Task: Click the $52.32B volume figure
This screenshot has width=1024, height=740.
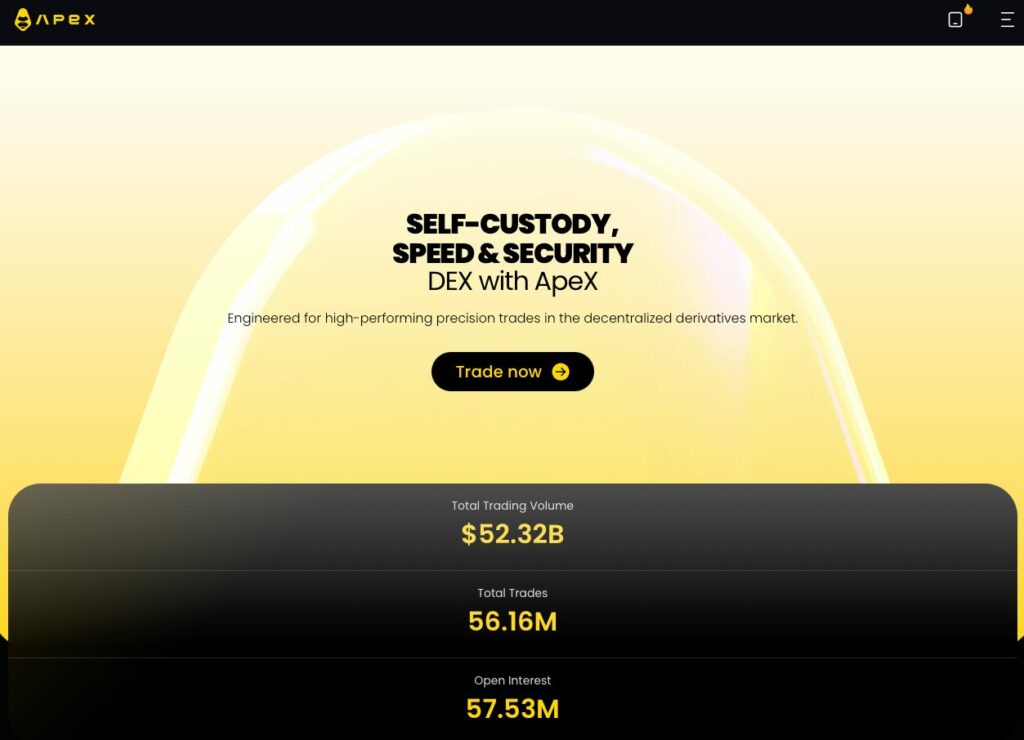Action: [x=512, y=534]
